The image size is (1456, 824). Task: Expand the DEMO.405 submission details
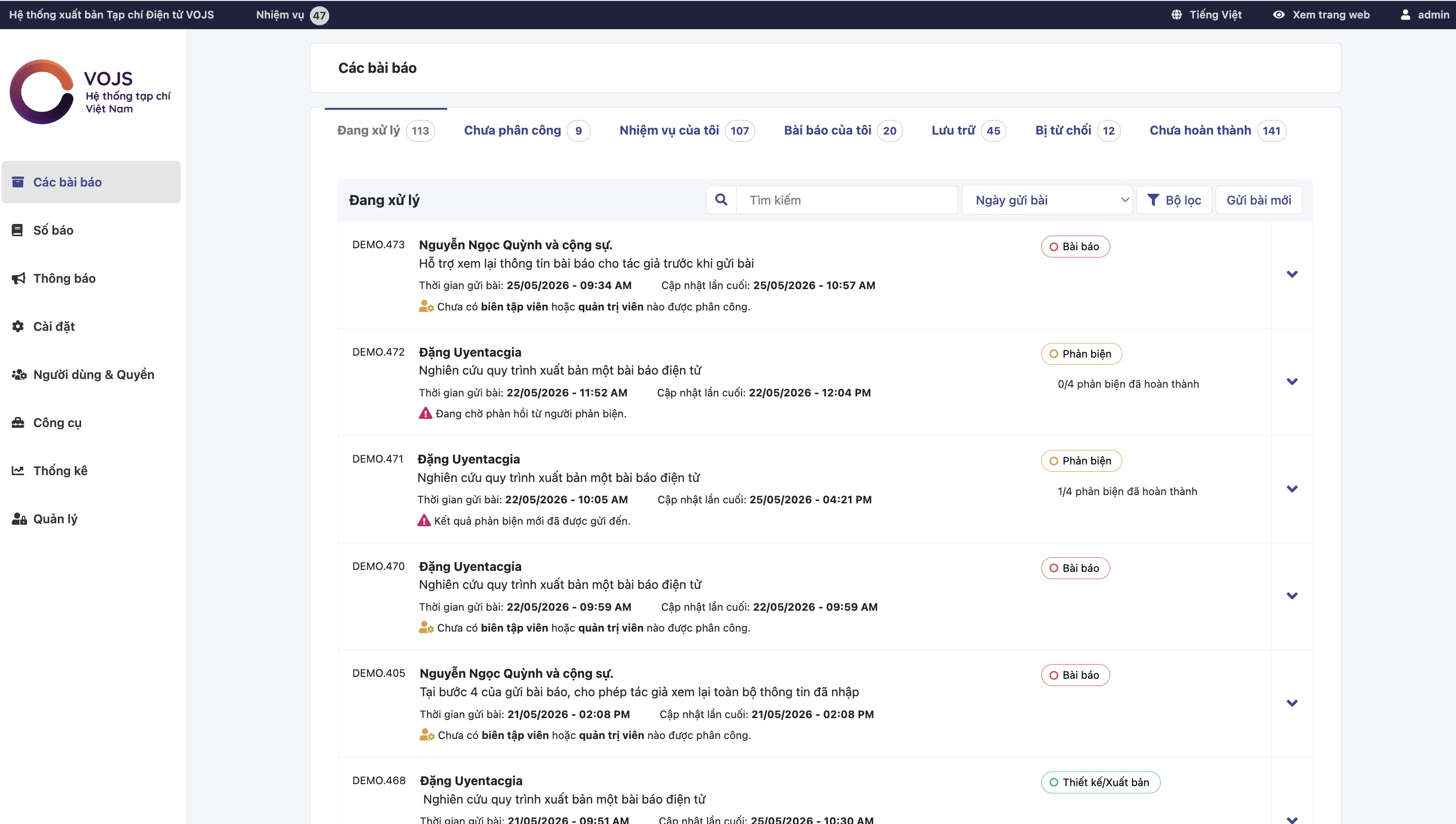coord(1292,704)
